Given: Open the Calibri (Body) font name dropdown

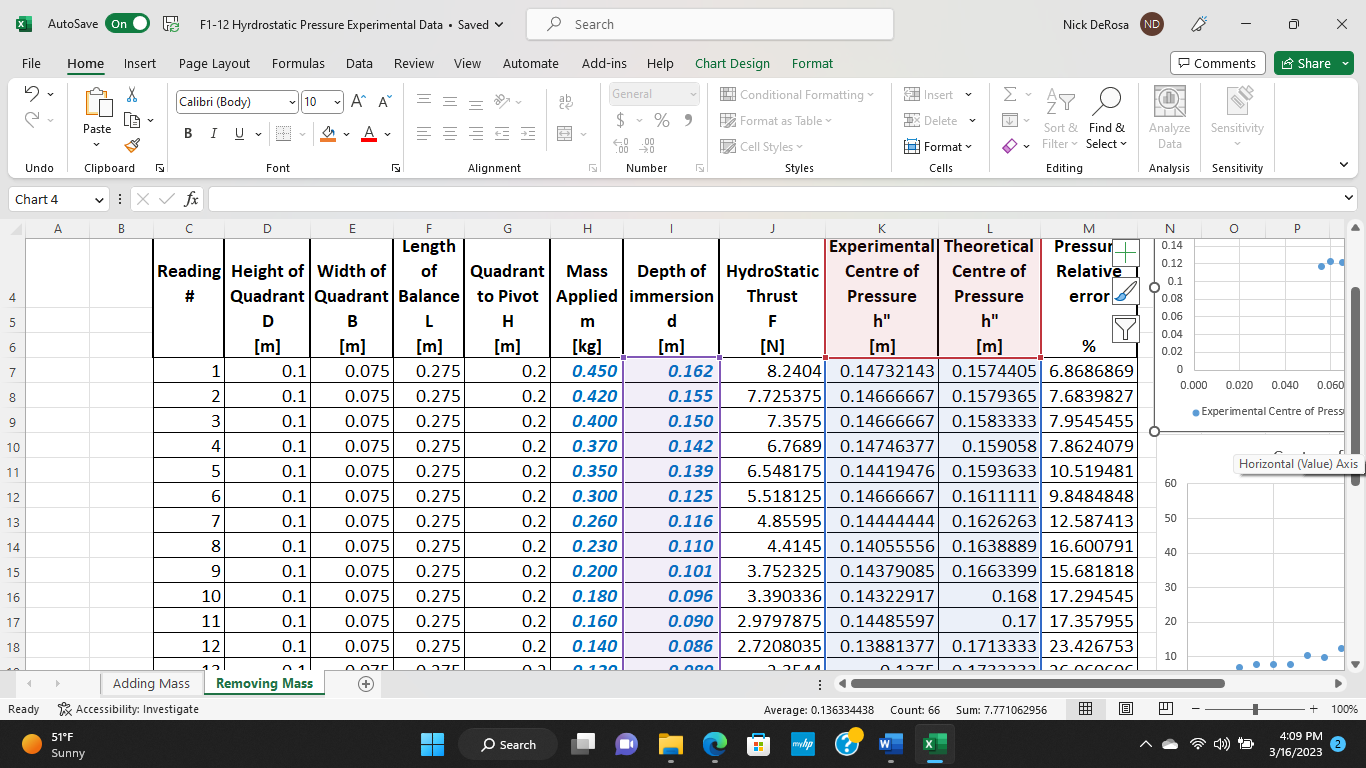Looking at the screenshot, I should (x=292, y=102).
